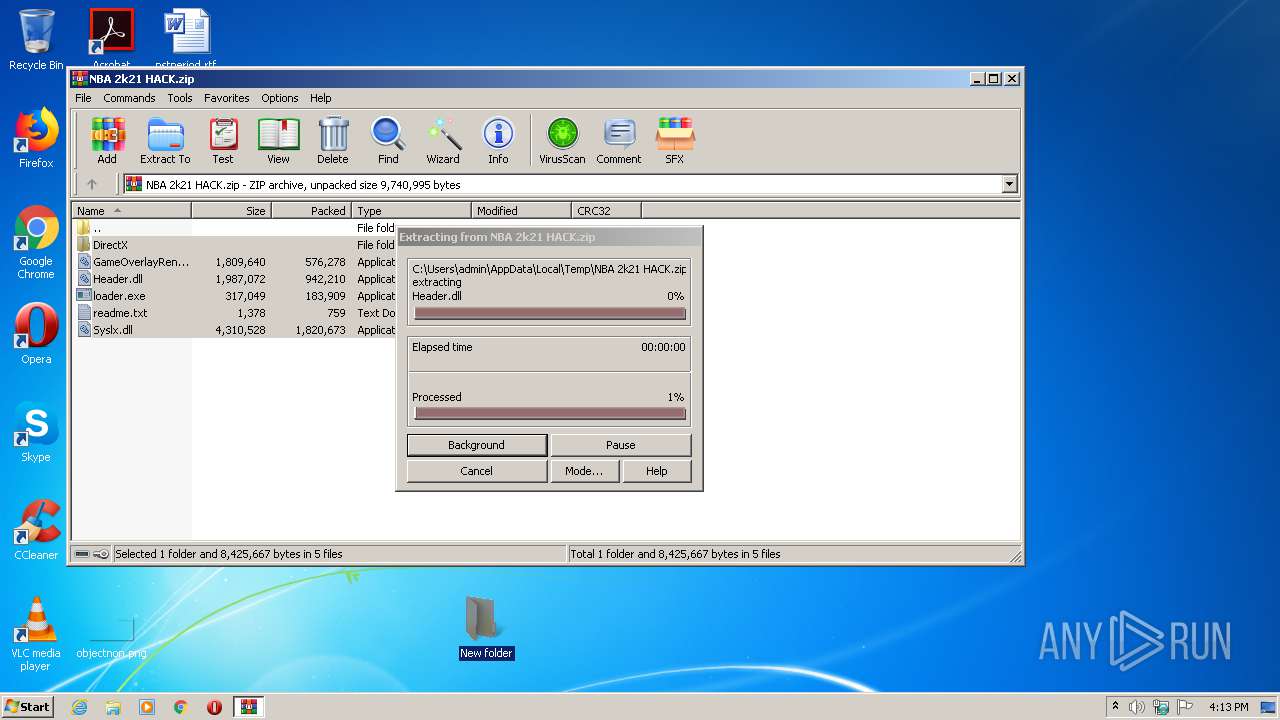Open the View toolbar icon
The image size is (1280, 720).
click(278, 140)
